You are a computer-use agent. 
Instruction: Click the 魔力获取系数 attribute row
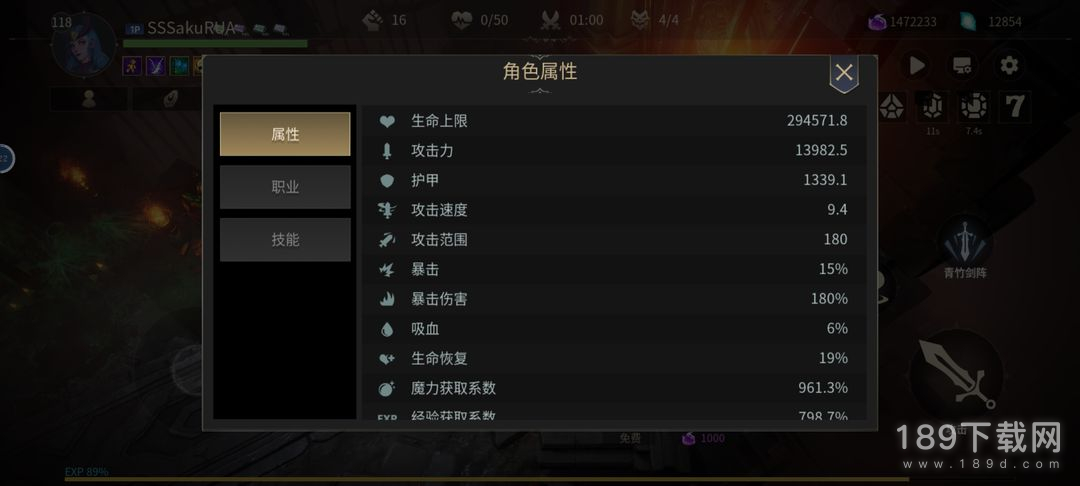pos(614,388)
